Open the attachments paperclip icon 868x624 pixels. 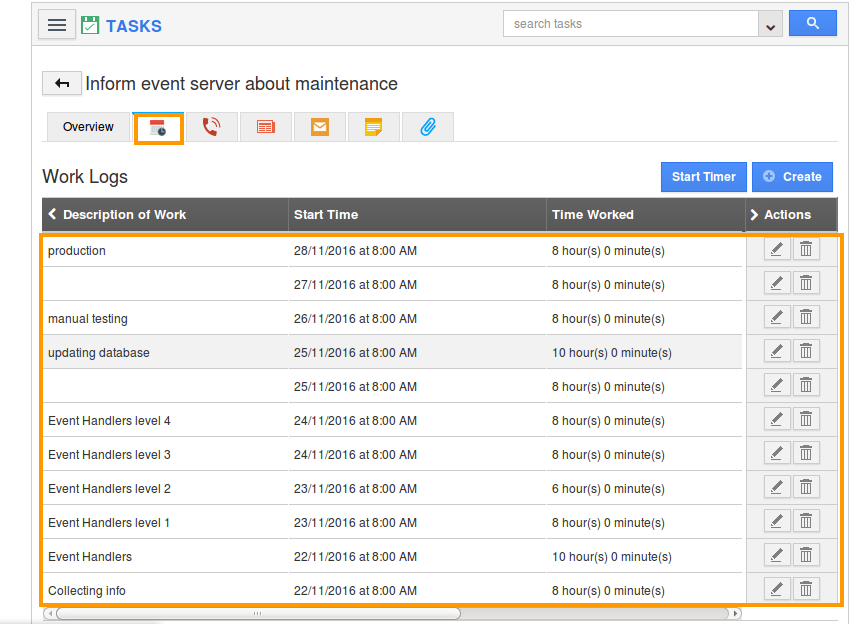427,127
